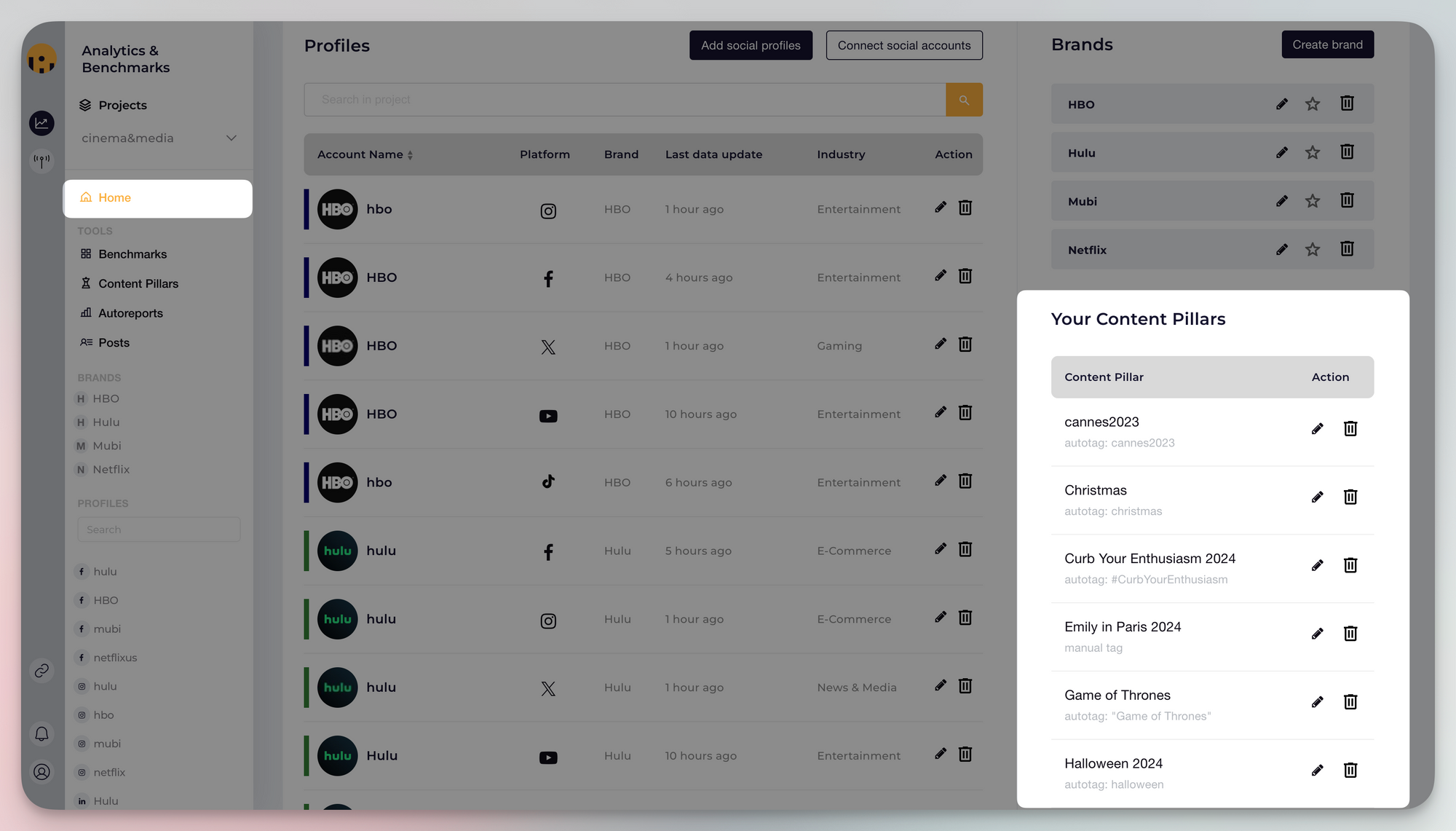Open Autoreports tool
This screenshot has width=1456, height=831.
tap(130, 313)
